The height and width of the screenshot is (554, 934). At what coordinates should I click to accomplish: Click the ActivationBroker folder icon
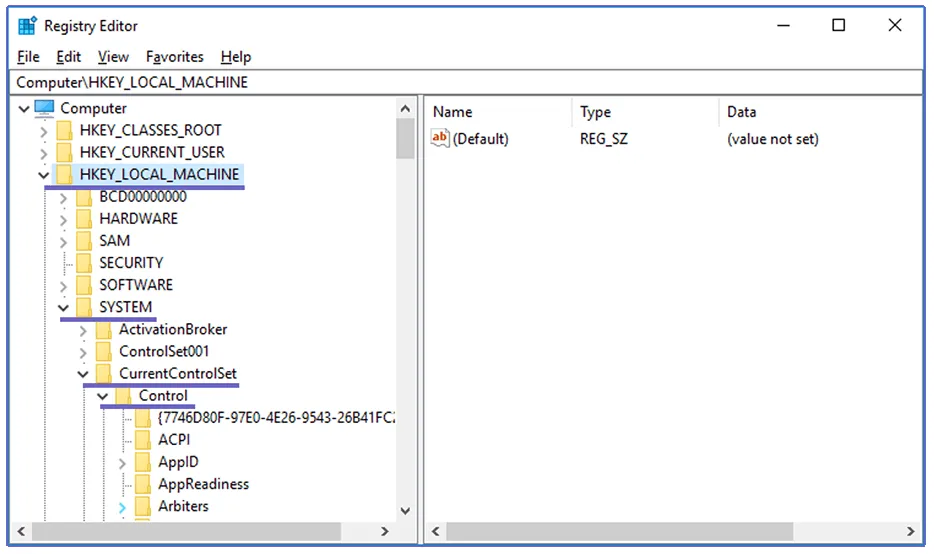click(104, 329)
